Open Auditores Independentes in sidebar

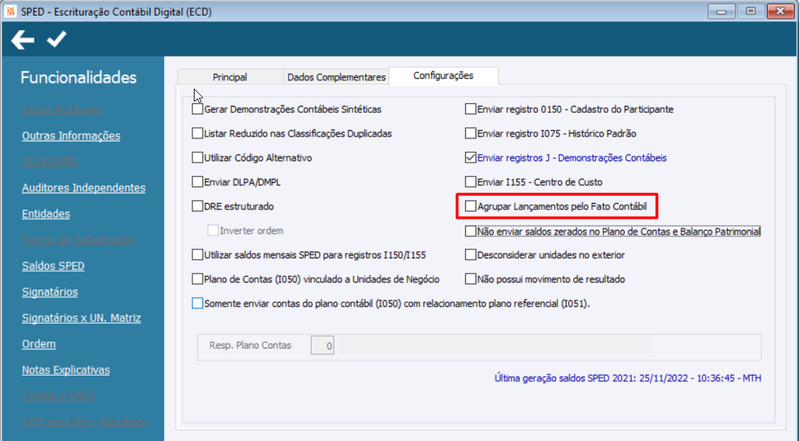click(x=84, y=188)
